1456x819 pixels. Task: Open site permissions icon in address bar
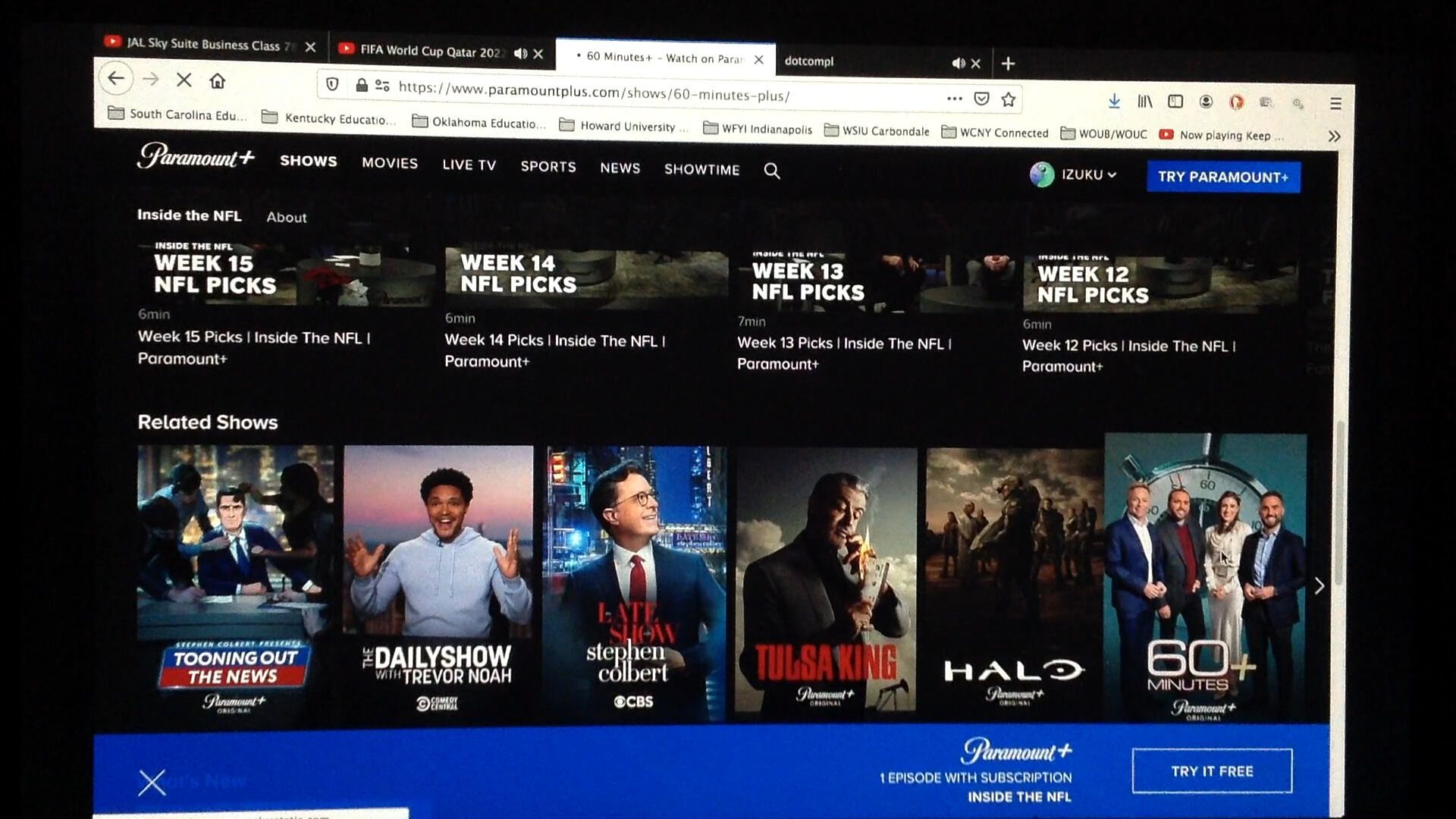(382, 86)
